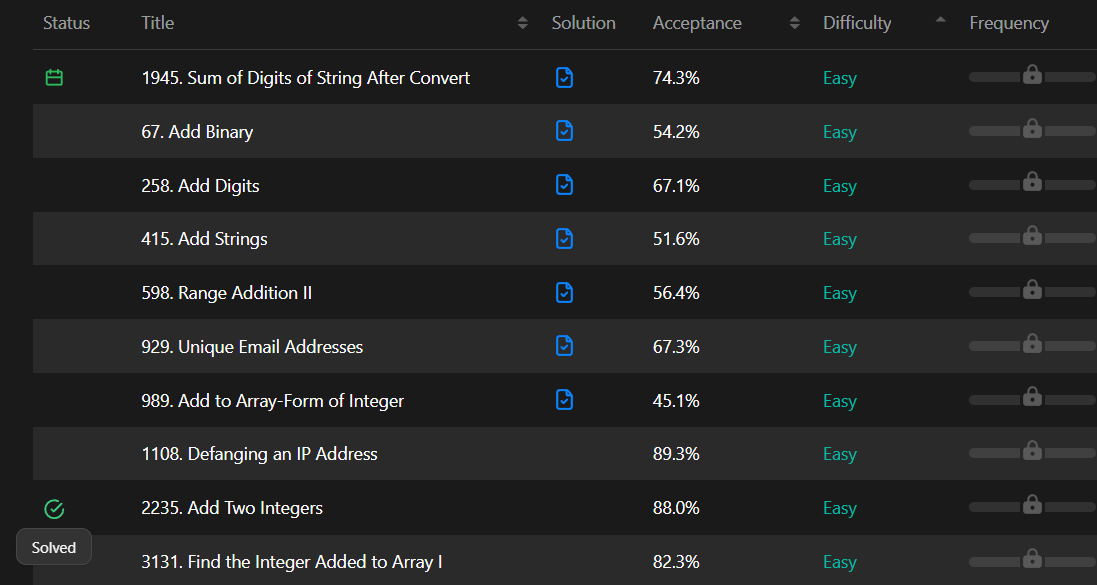Click frequency lock in Unique Email Addresses row
1097x585 pixels.
pos(1032,343)
